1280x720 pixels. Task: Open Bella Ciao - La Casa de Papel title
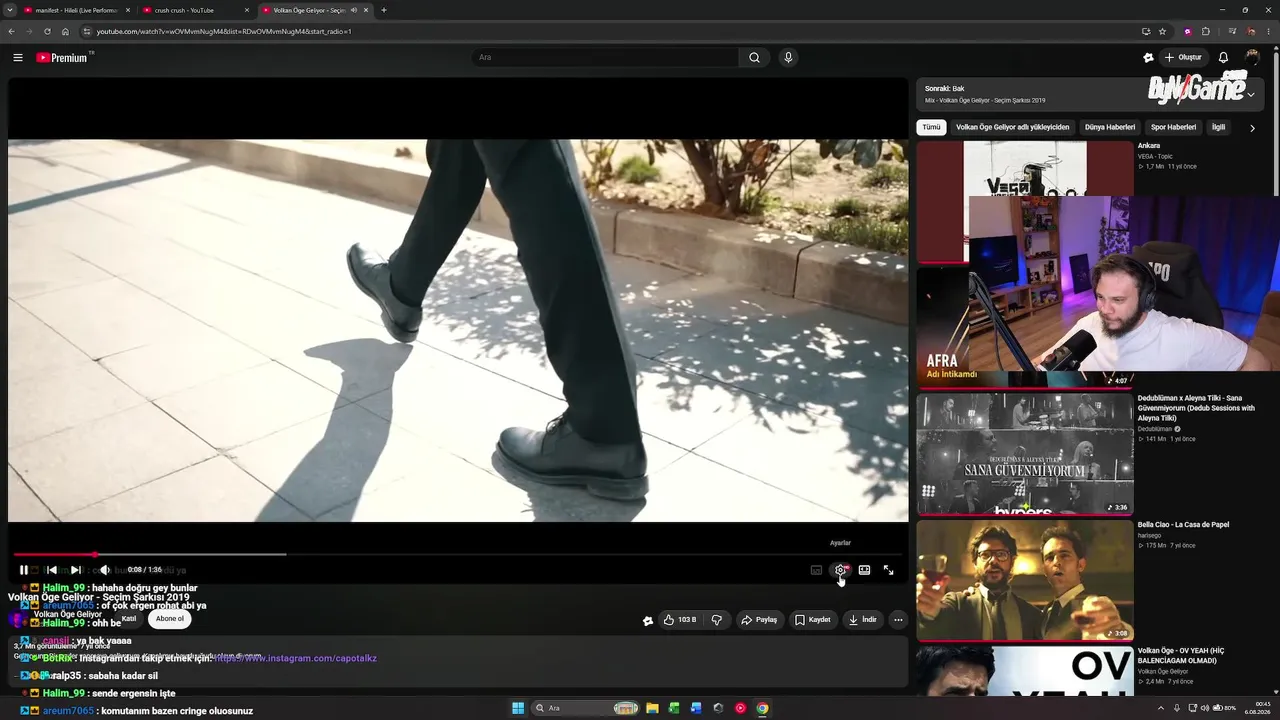point(1183,525)
